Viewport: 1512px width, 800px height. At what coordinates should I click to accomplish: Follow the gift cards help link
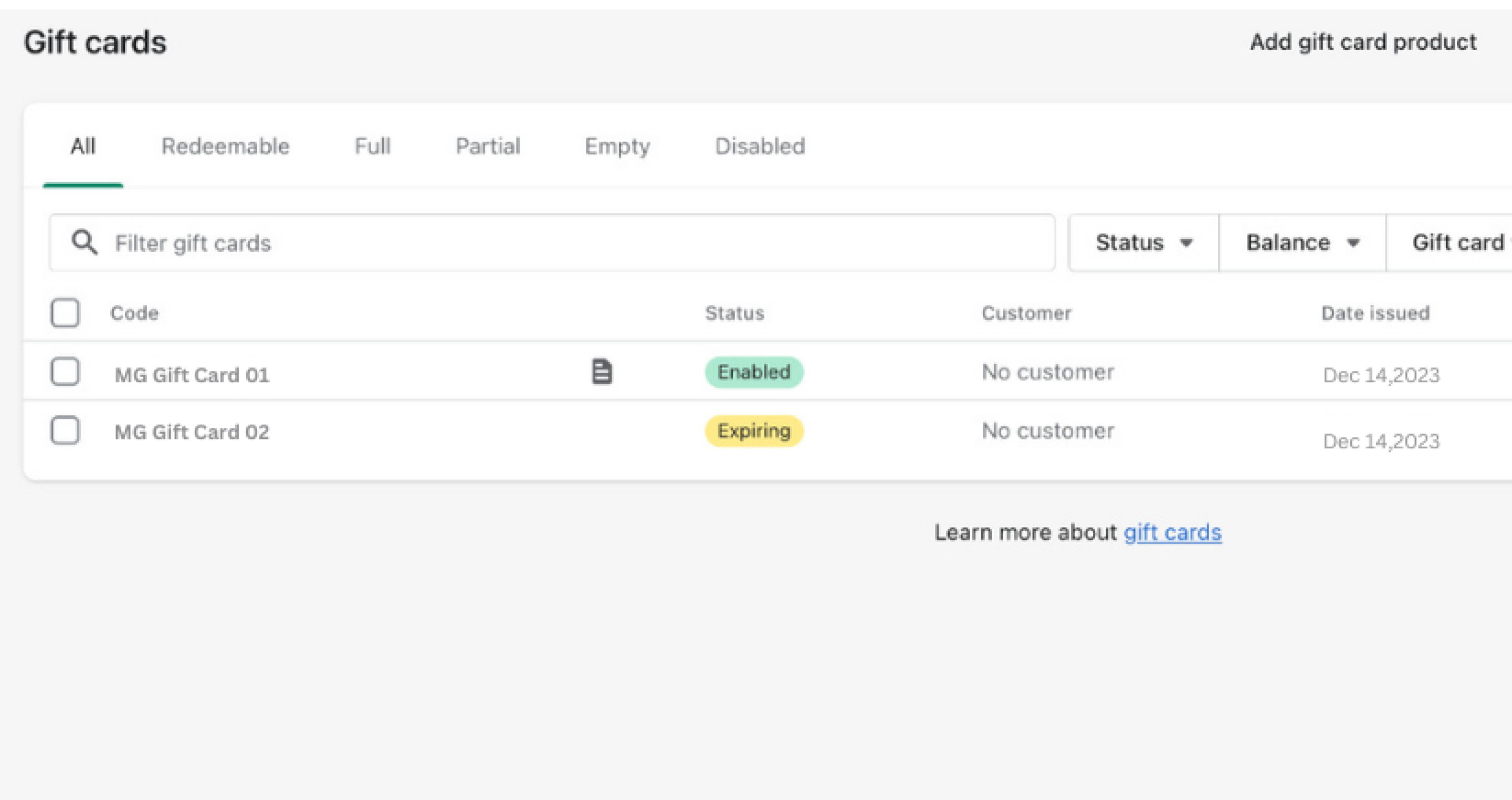tap(1172, 532)
